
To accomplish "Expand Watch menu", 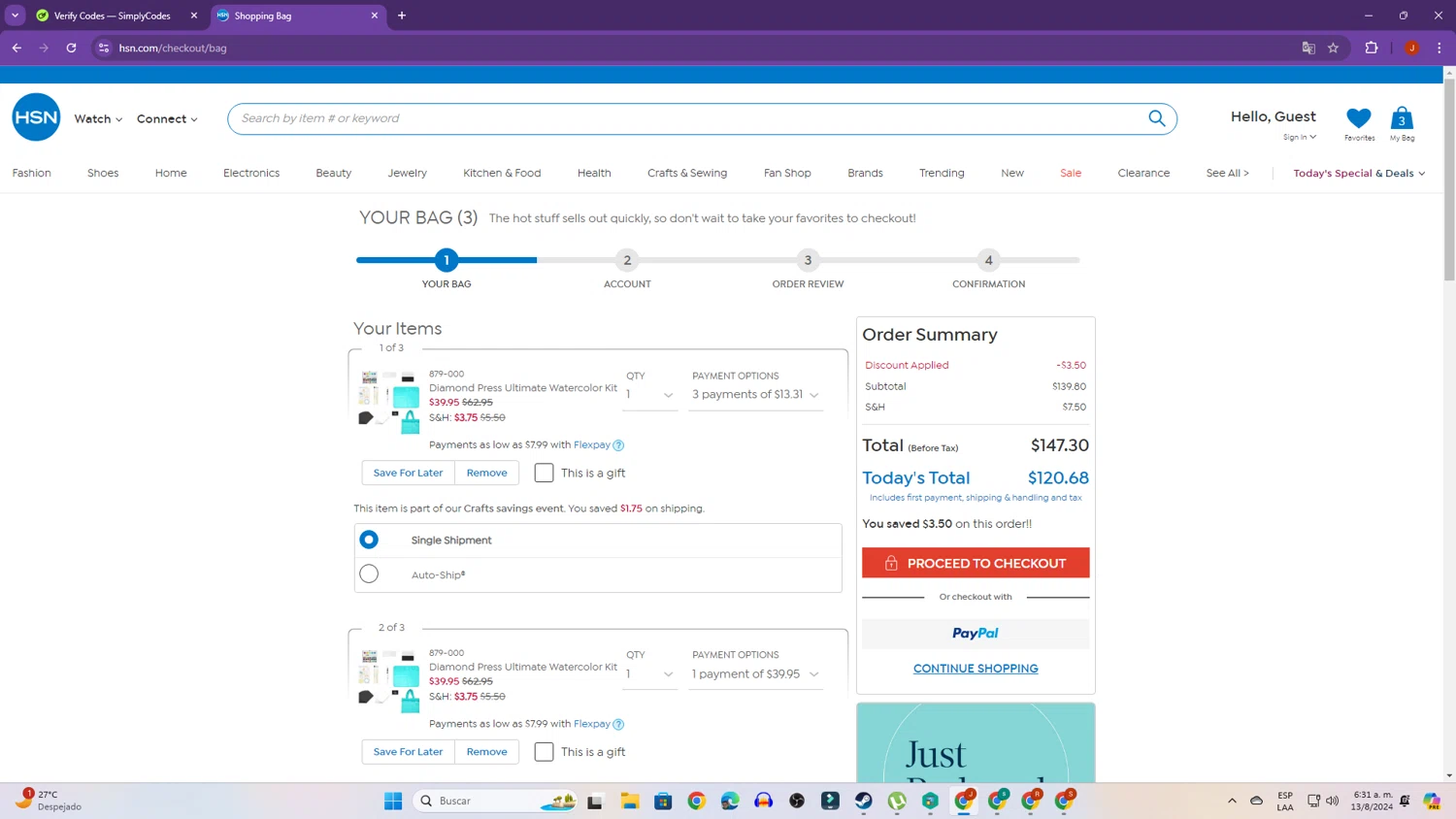I will coord(98,118).
